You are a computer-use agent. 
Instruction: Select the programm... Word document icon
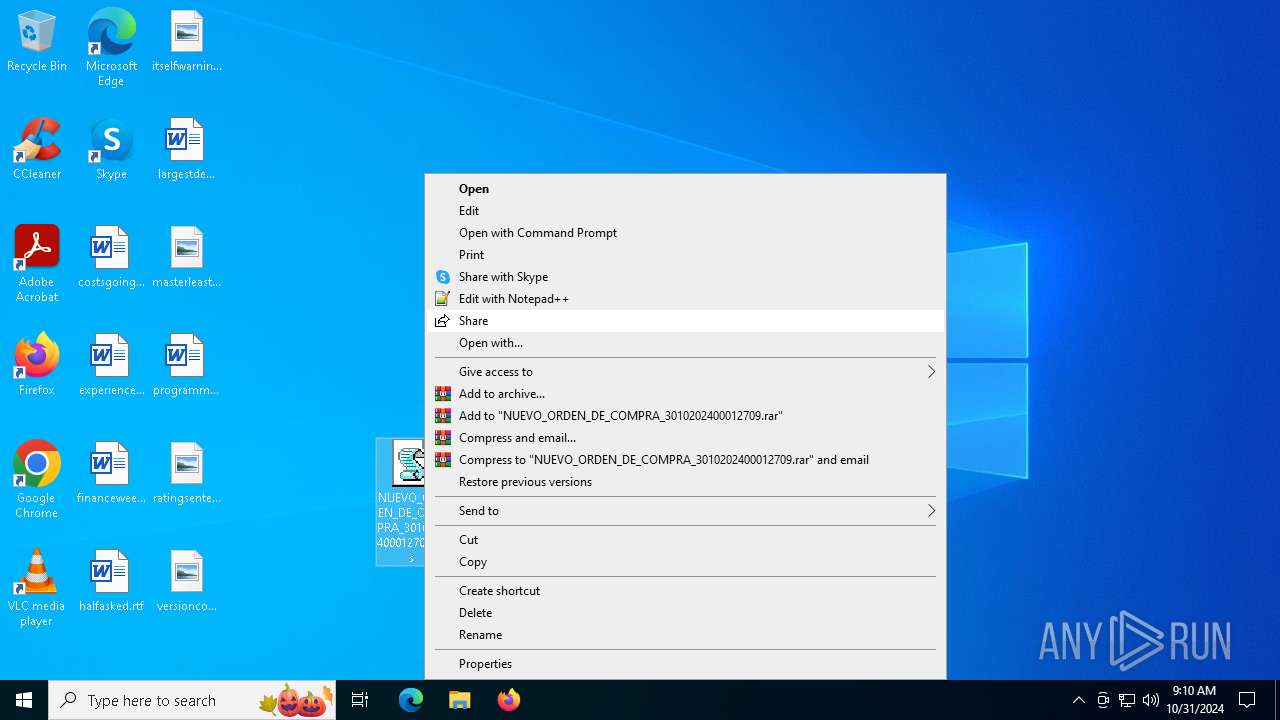[x=186, y=366]
